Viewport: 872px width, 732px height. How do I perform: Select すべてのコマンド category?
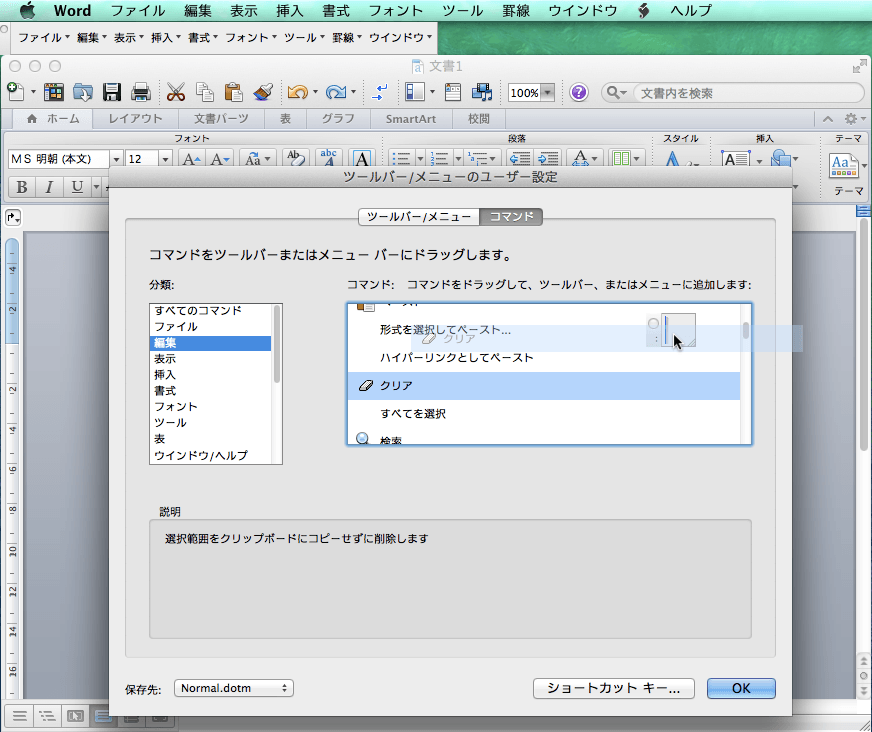pos(210,310)
